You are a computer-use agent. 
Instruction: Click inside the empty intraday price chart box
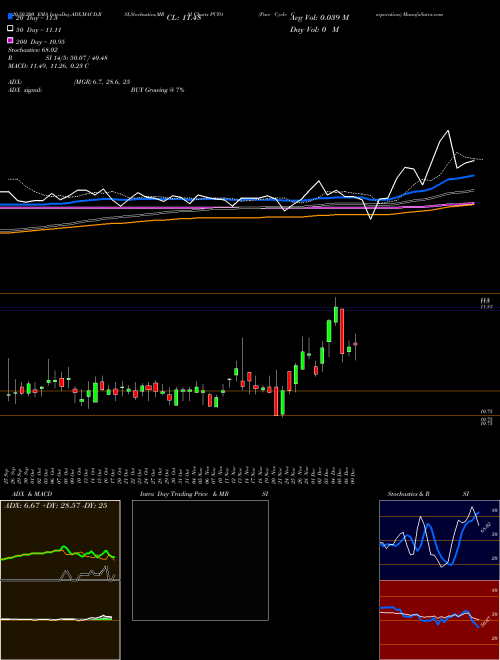200,560
